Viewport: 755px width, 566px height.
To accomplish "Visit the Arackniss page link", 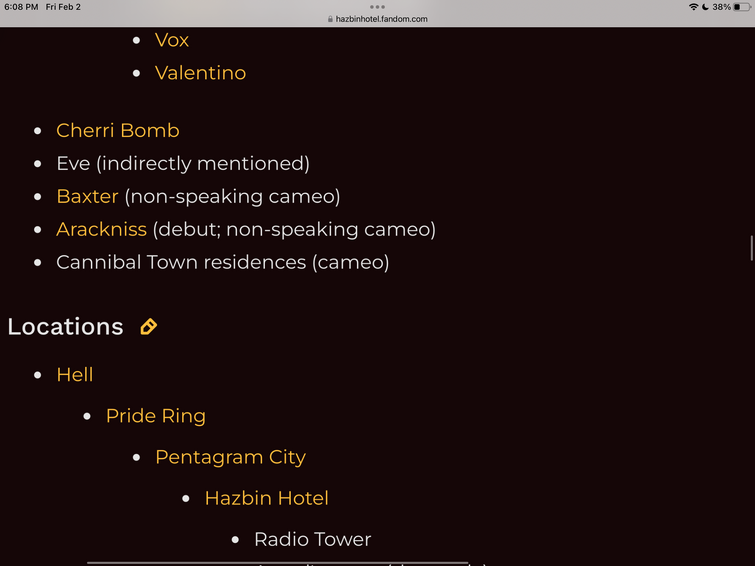I will click(102, 229).
